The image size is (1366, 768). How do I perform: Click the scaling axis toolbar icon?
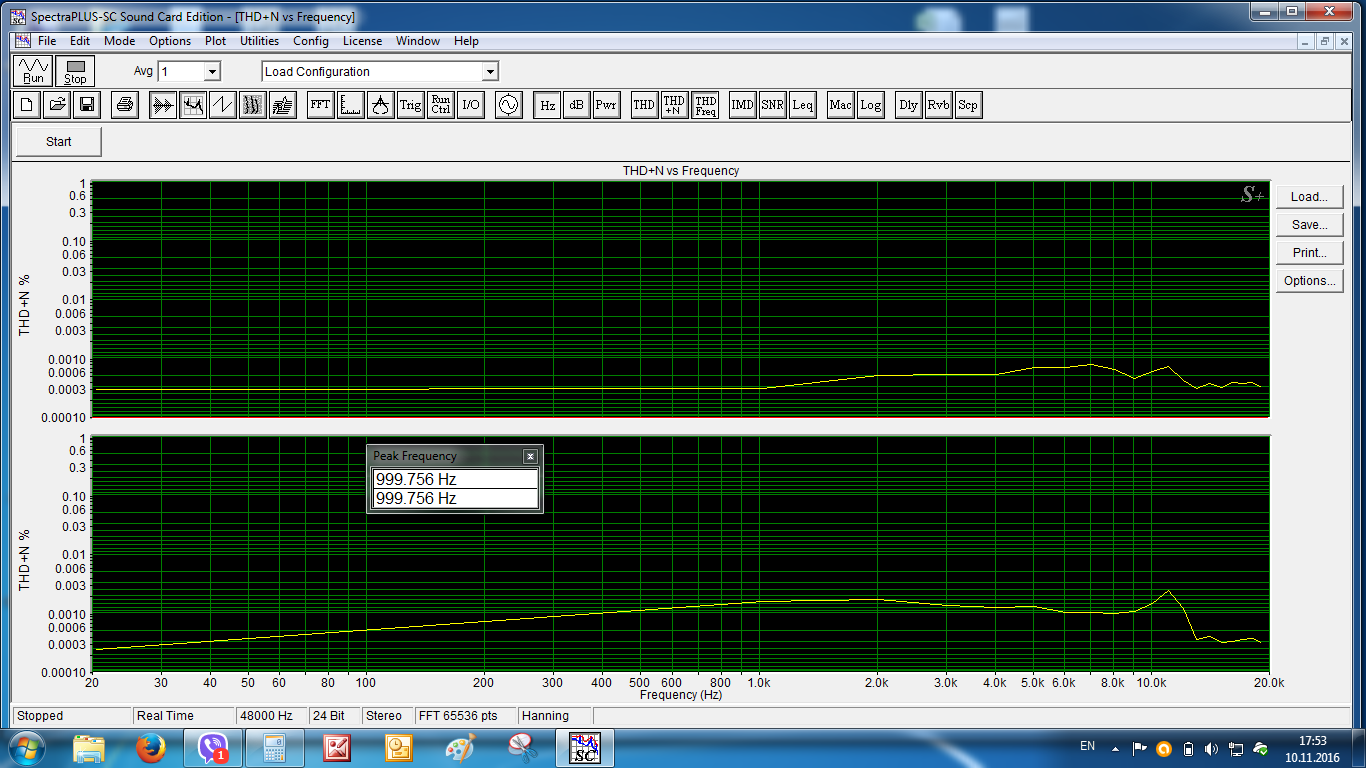pos(350,104)
